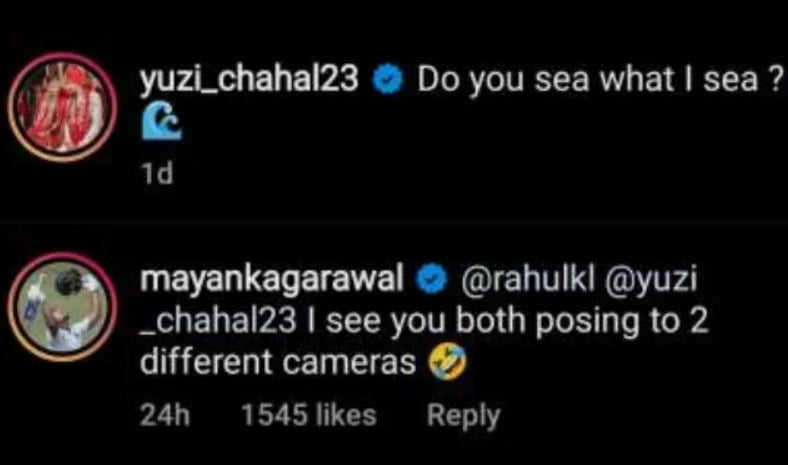Click the '1d' timestamp under the first comment
The image size is (788, 465).
[x=155, y=174]
